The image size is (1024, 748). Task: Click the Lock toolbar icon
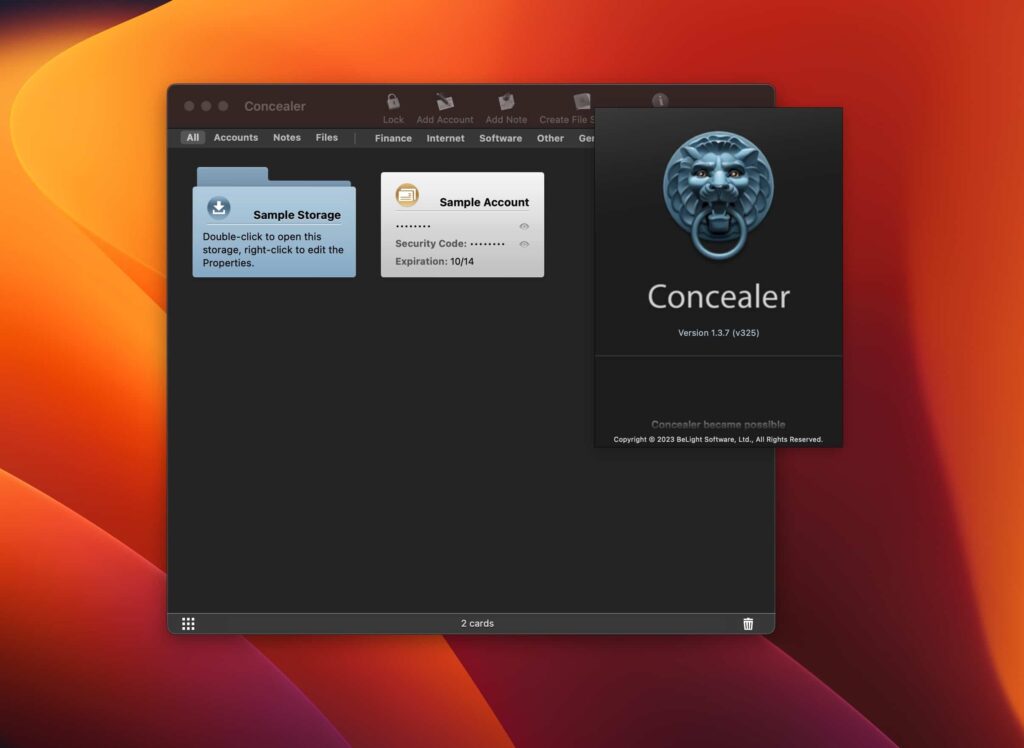393,103
